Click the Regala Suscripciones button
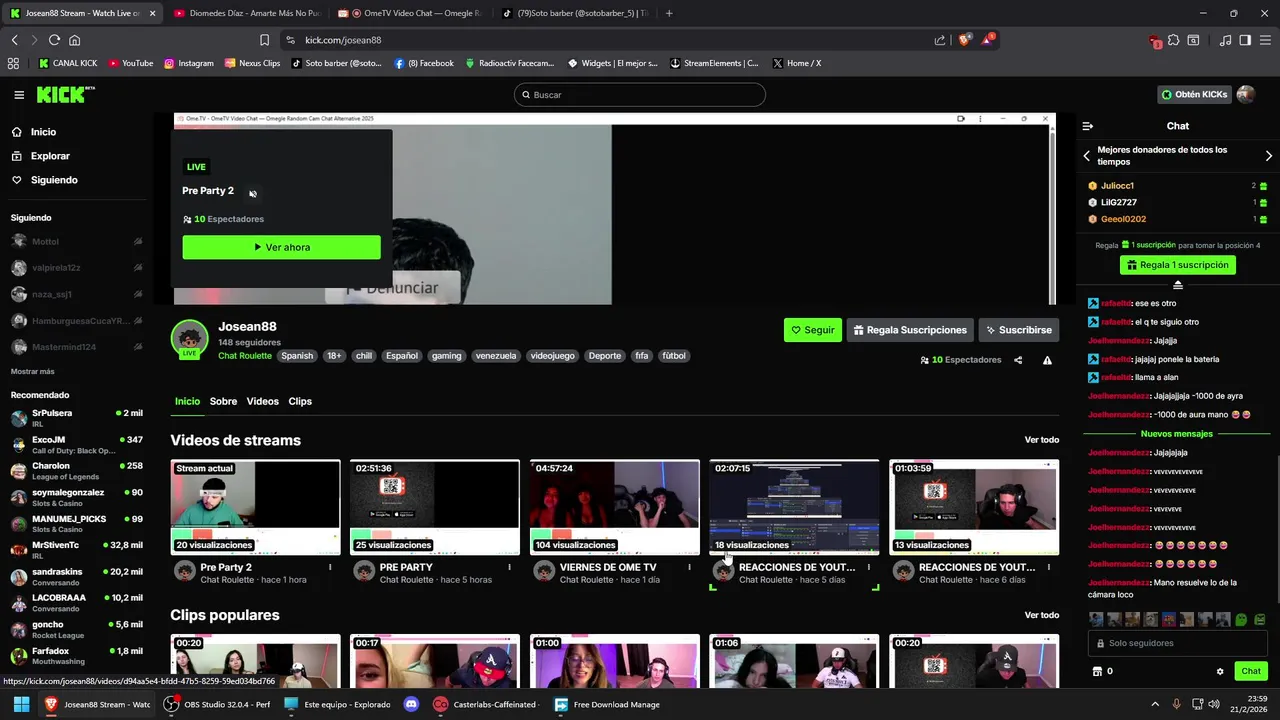Screen dimensions: 1280x720 click(910, 330)
